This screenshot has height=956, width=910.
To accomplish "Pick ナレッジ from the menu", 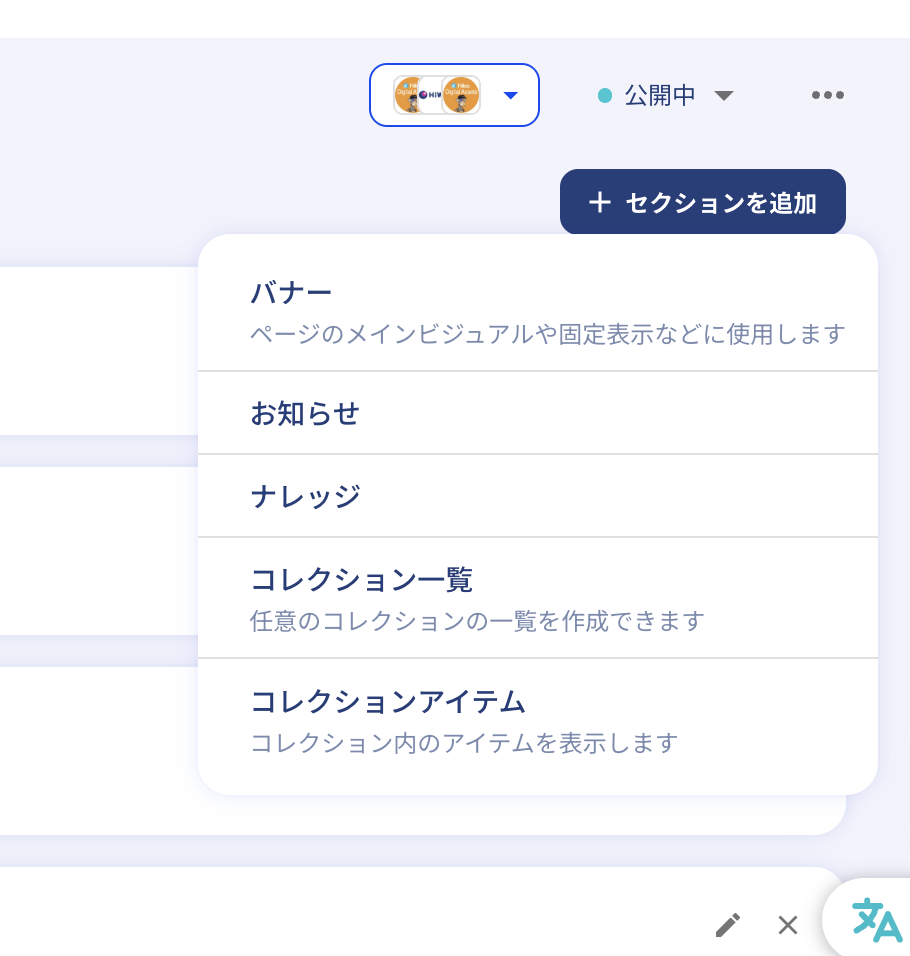I will (x=305, y=496).
